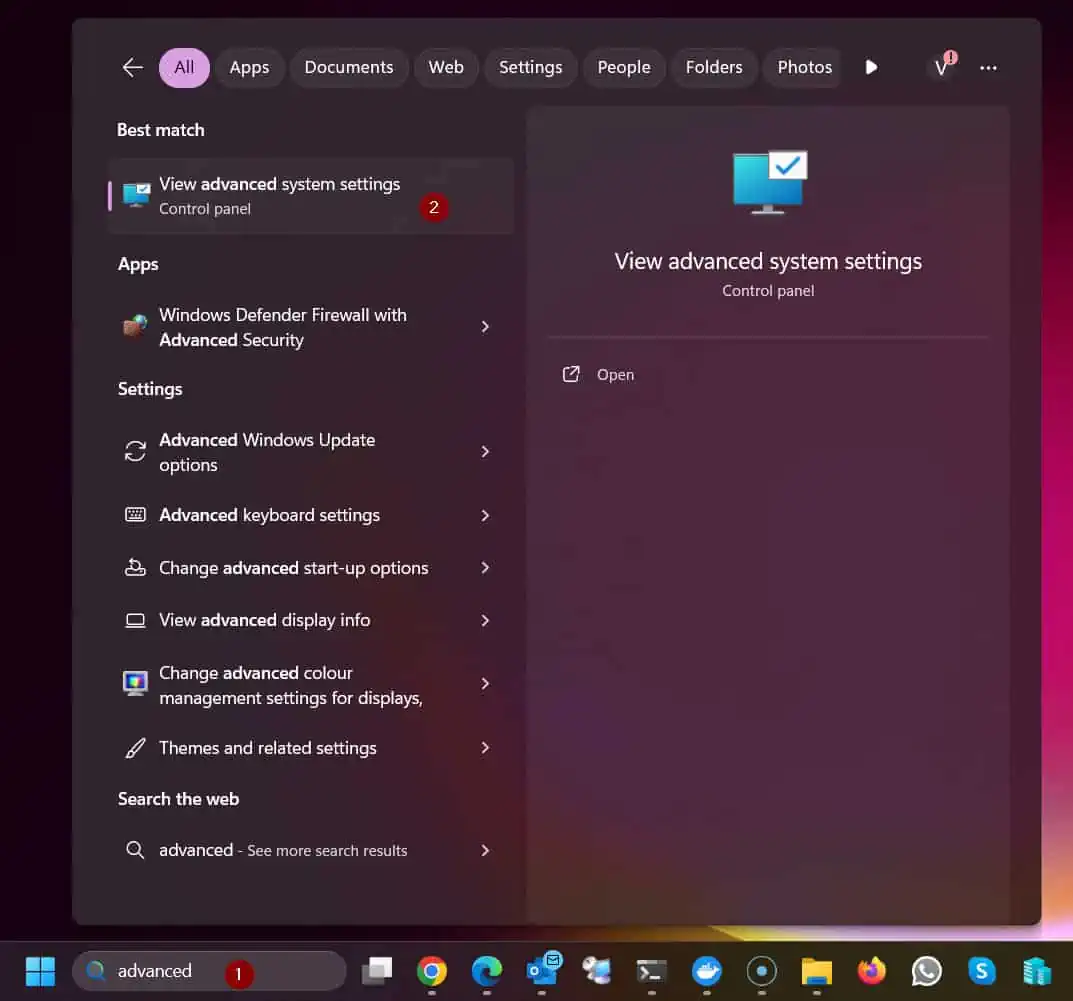Expand View advanced display info chevron

pyautogui.click(x=485, y=620)
